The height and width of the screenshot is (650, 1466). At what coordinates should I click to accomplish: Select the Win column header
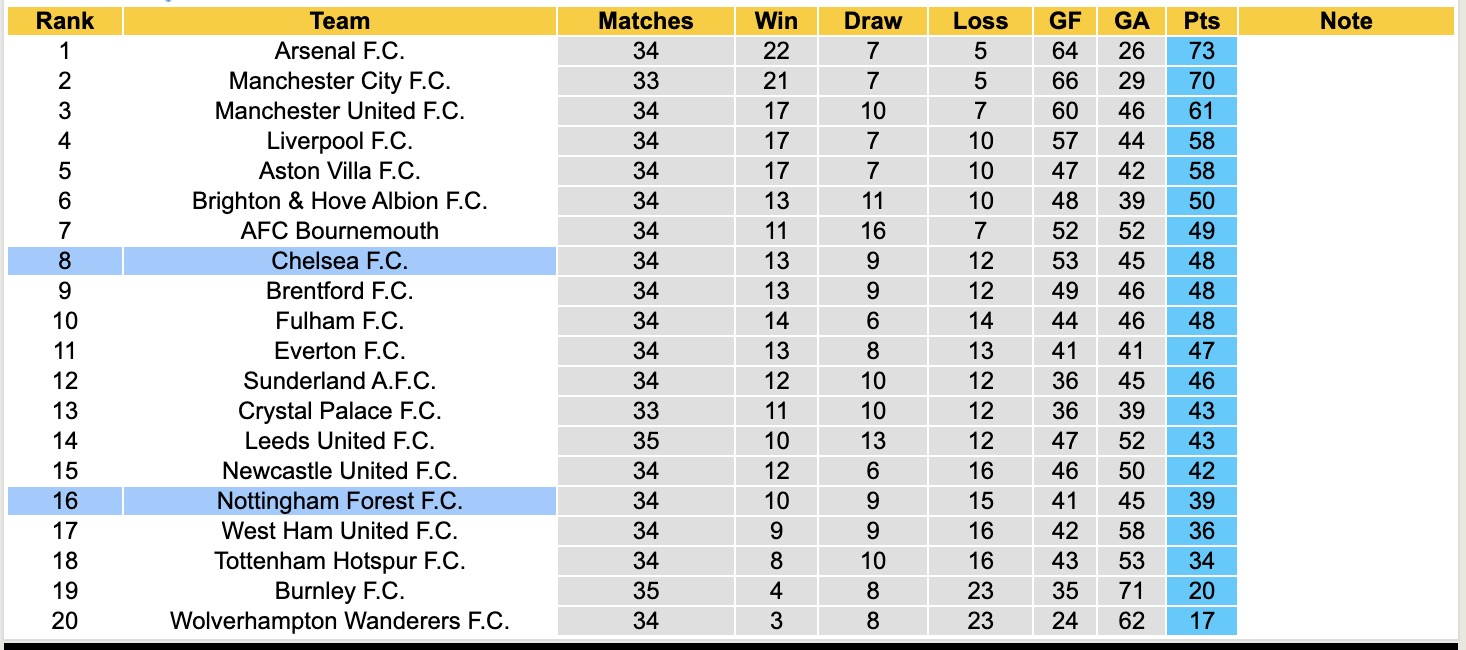[776, 21]
